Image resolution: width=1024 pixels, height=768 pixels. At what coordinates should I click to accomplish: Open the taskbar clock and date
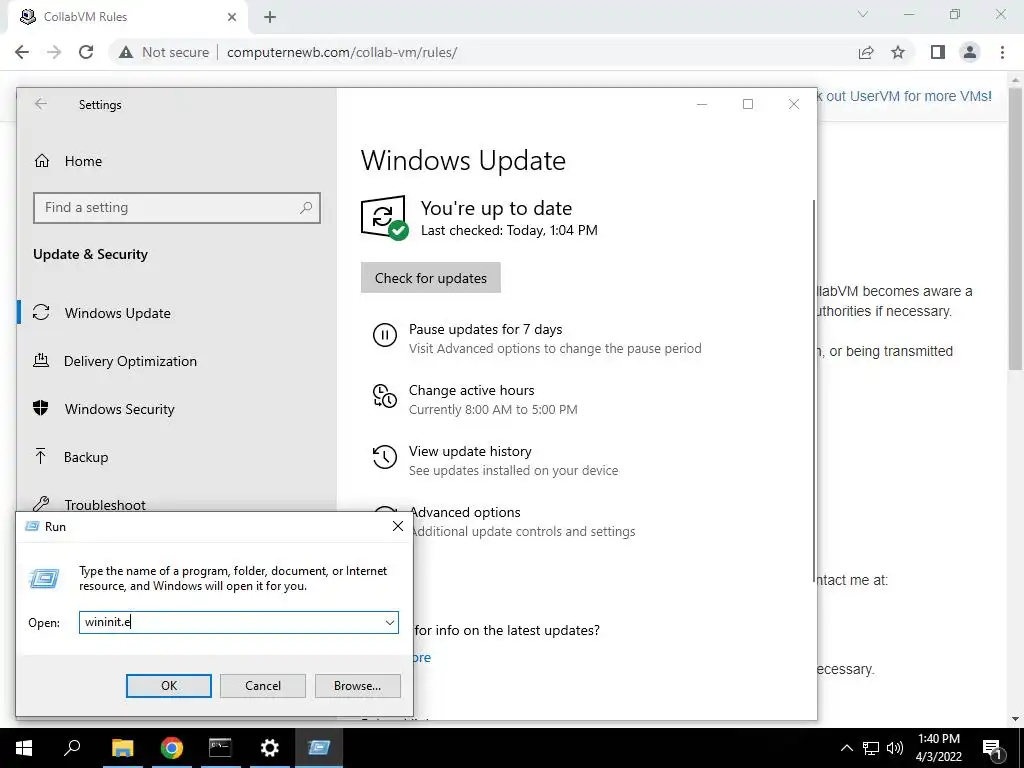click(x=938, y=748)
